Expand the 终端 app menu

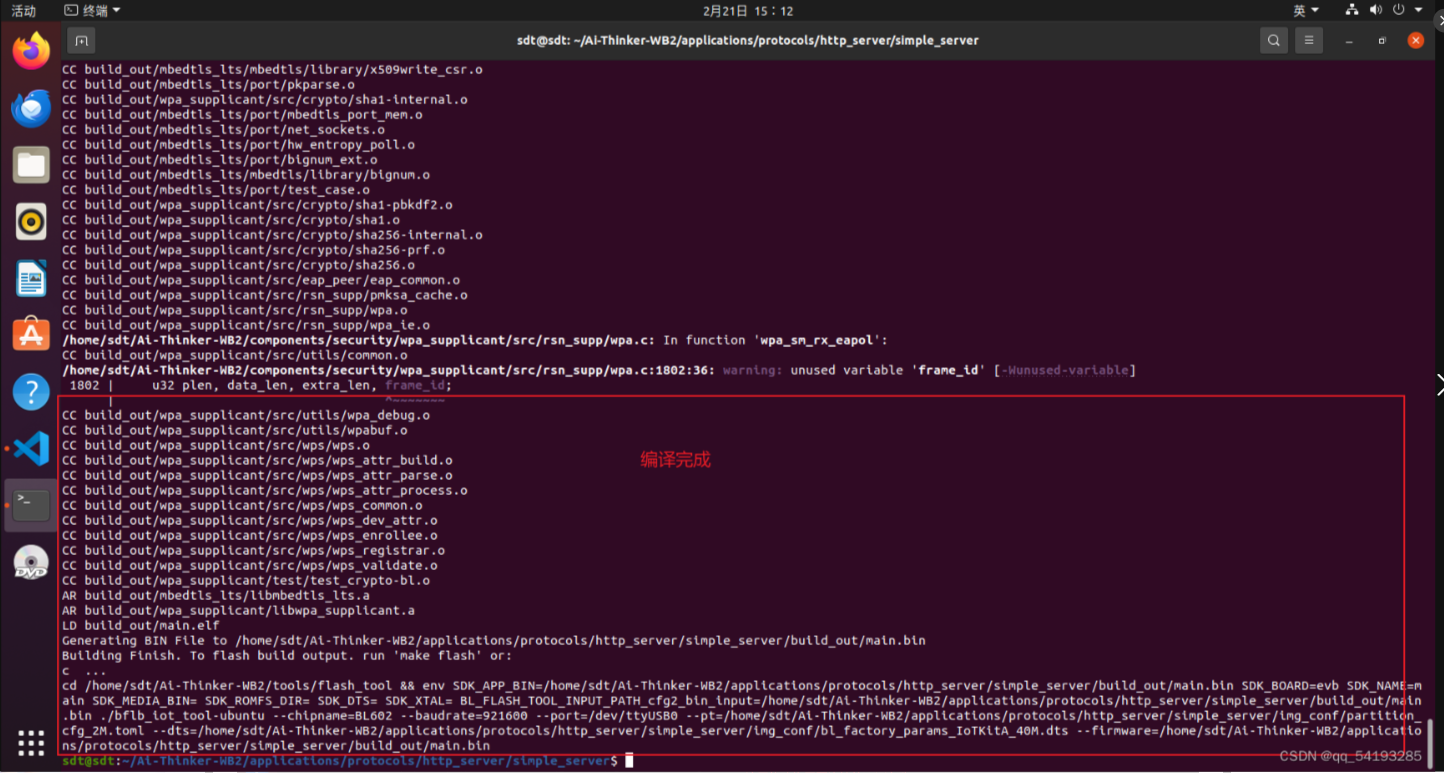click(x=92, y=10)
